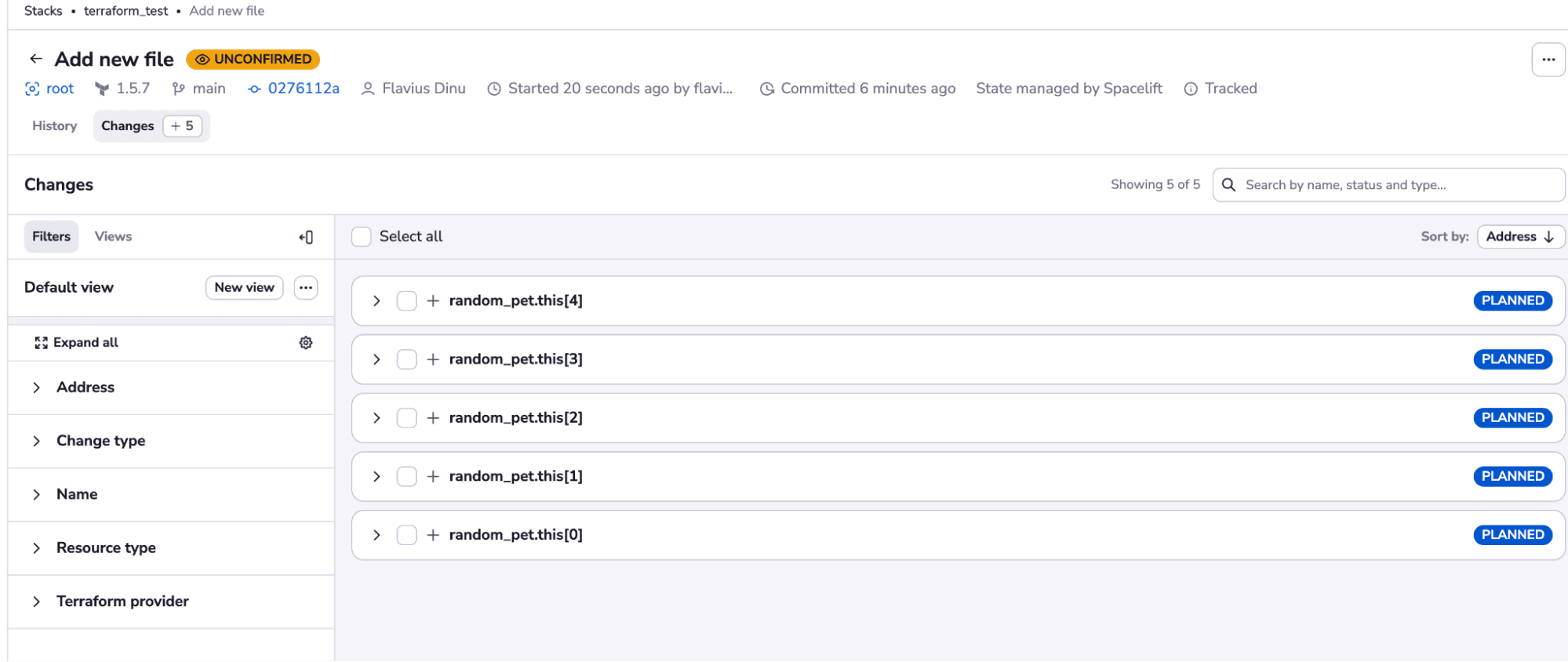Expand the Change type filter section
Image resolution: width=1568 pixels, height=662 pixels.
click(x=171, y=441)
